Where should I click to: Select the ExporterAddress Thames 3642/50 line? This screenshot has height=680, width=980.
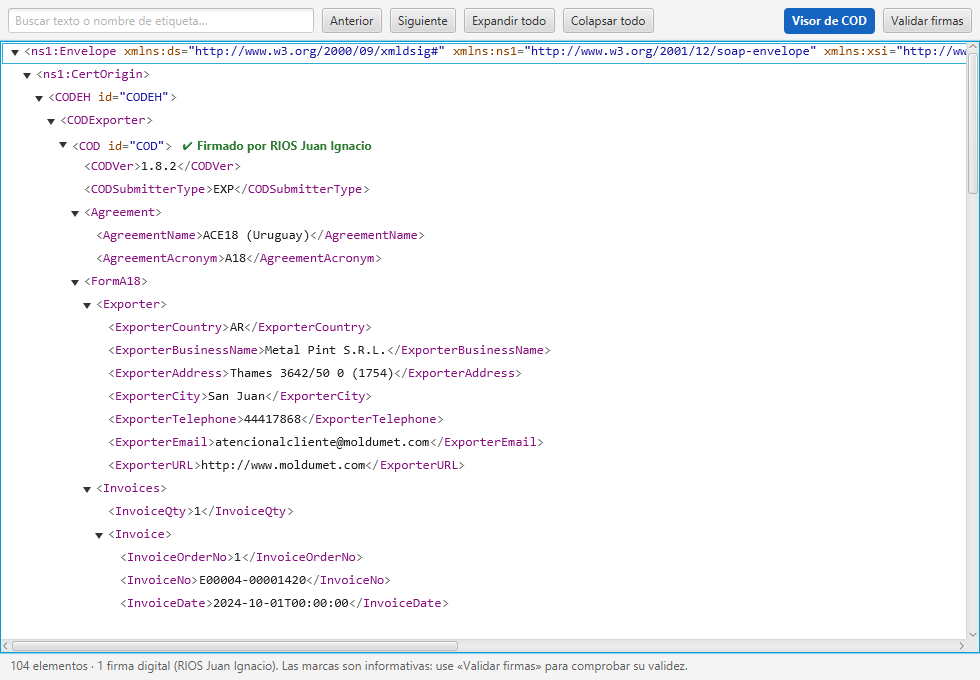click(x=315, y=373)
